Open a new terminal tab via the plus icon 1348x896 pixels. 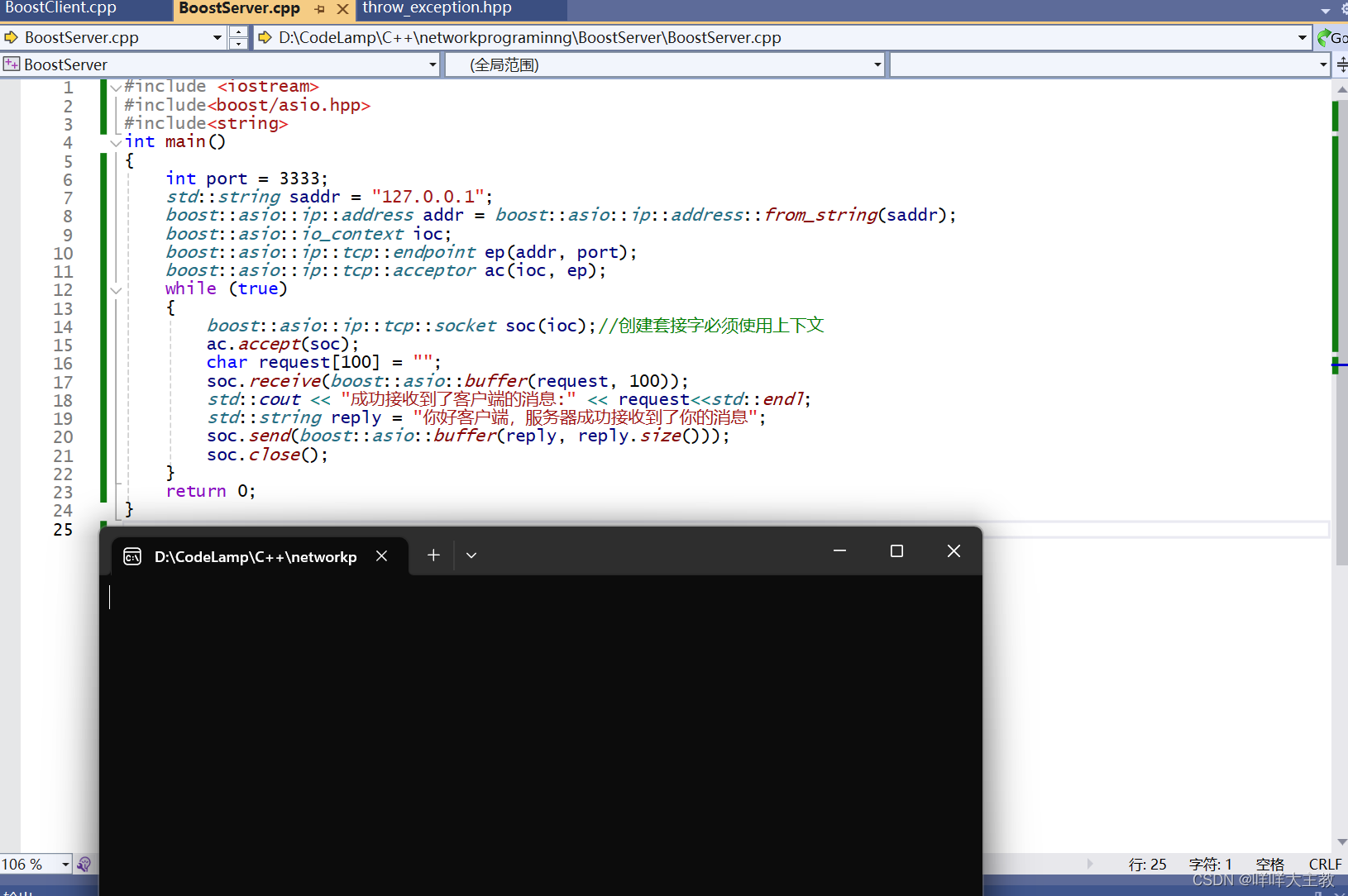coord(433,555)
